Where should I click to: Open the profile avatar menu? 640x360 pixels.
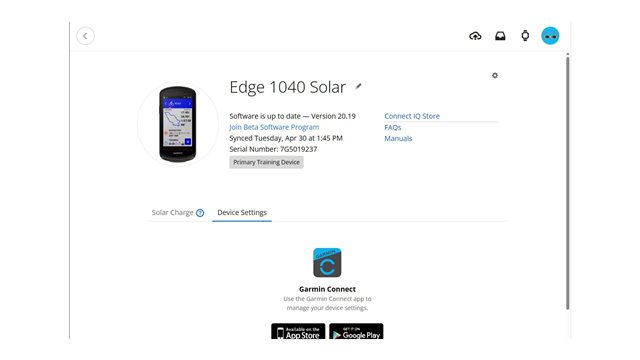click(550, 36)
